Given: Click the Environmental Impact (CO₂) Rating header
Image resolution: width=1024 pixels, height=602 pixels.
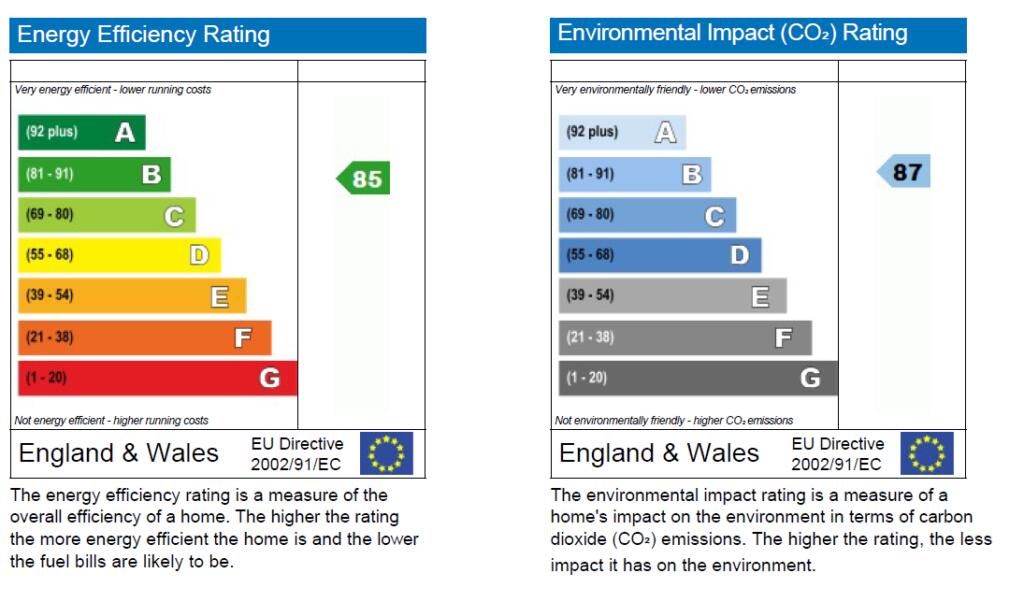Looking at the screenshot, I should (758, 35).
